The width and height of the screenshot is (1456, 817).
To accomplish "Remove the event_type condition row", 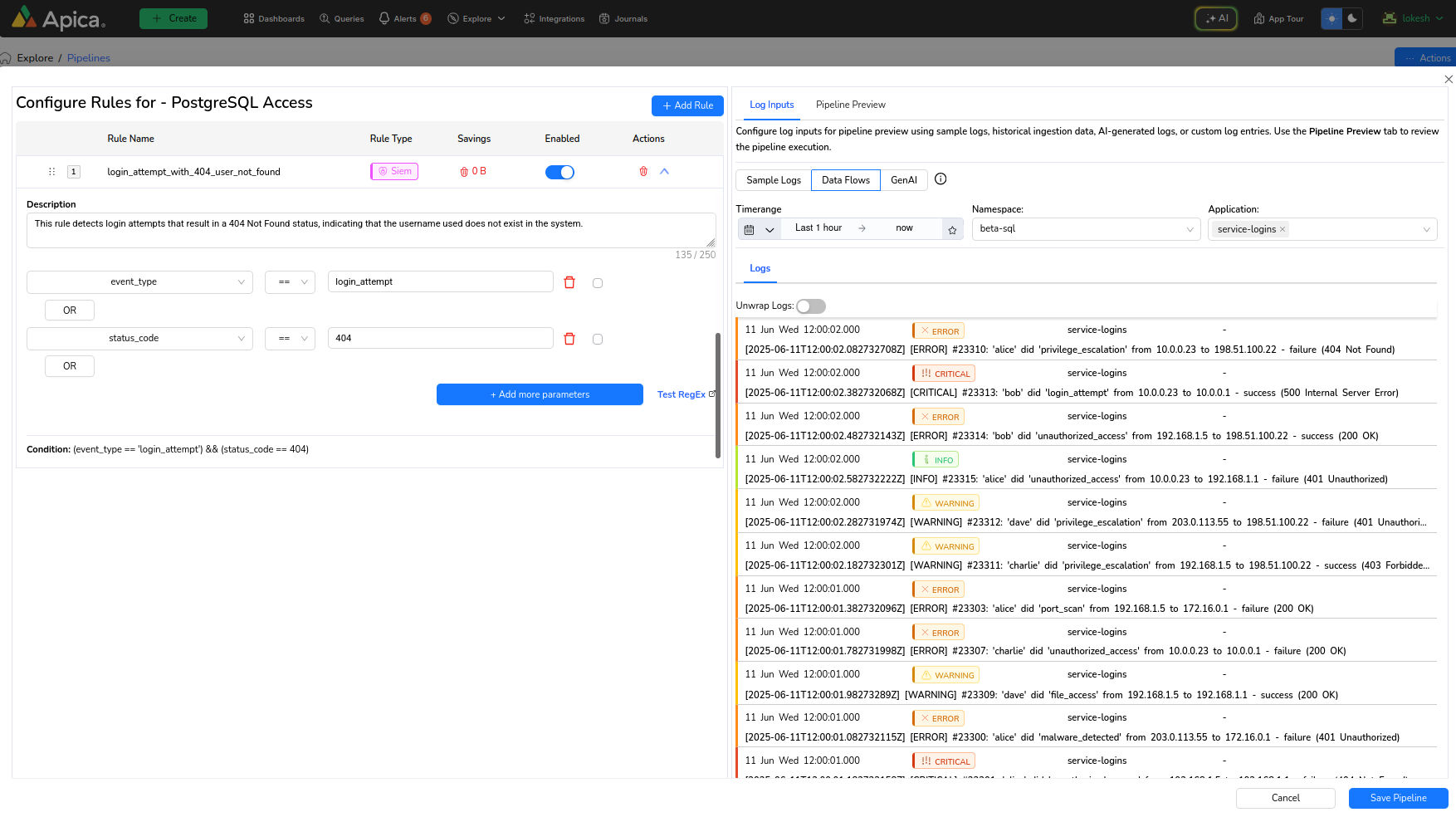I will (569, 282).
